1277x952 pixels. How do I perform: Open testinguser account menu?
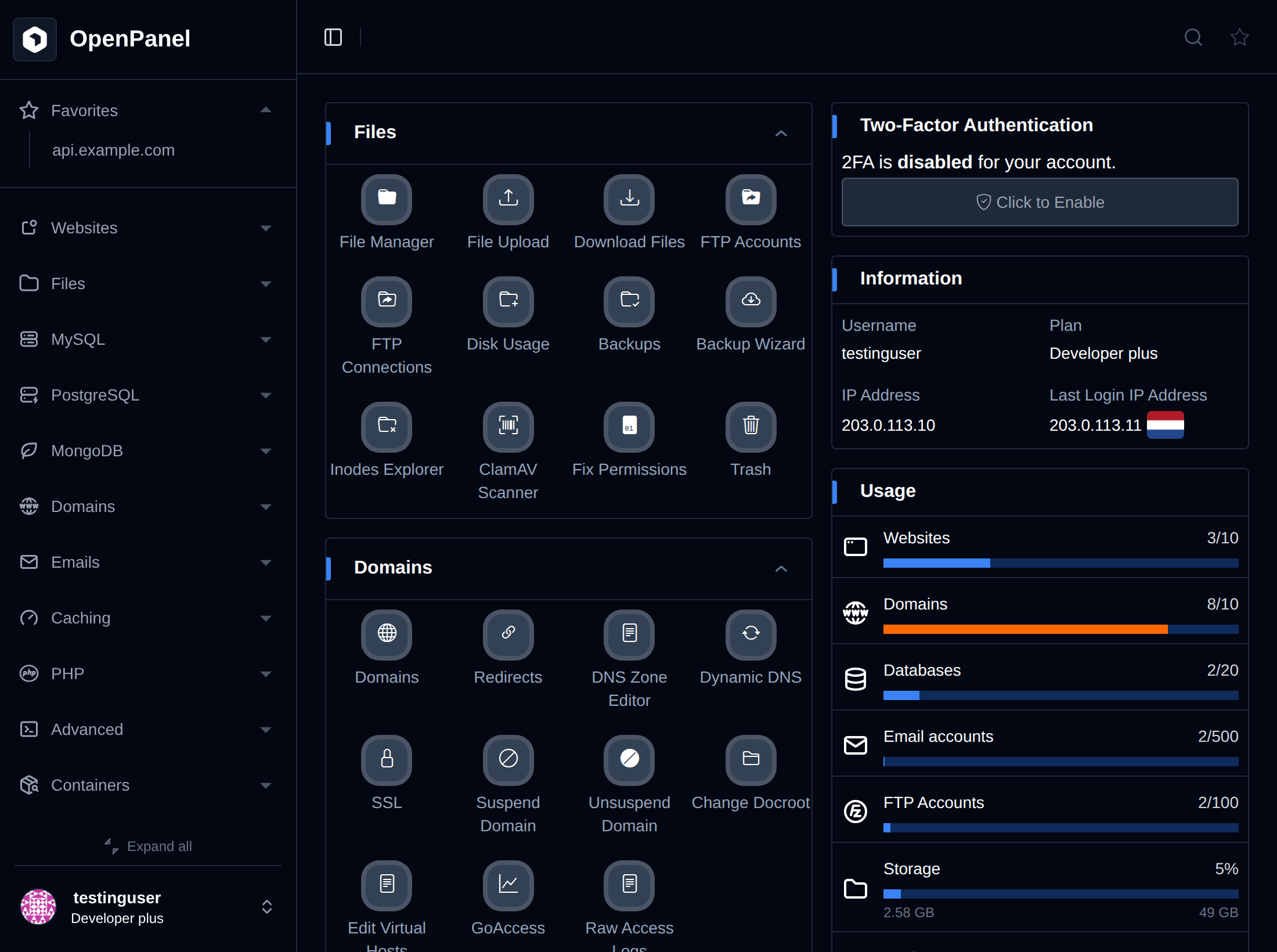147,907
